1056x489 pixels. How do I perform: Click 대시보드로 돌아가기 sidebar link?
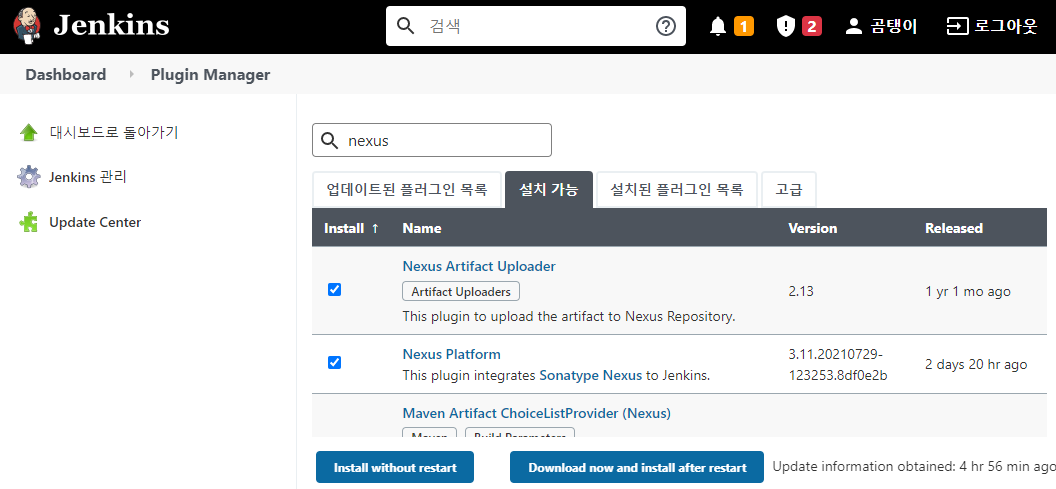pos(114,132)
